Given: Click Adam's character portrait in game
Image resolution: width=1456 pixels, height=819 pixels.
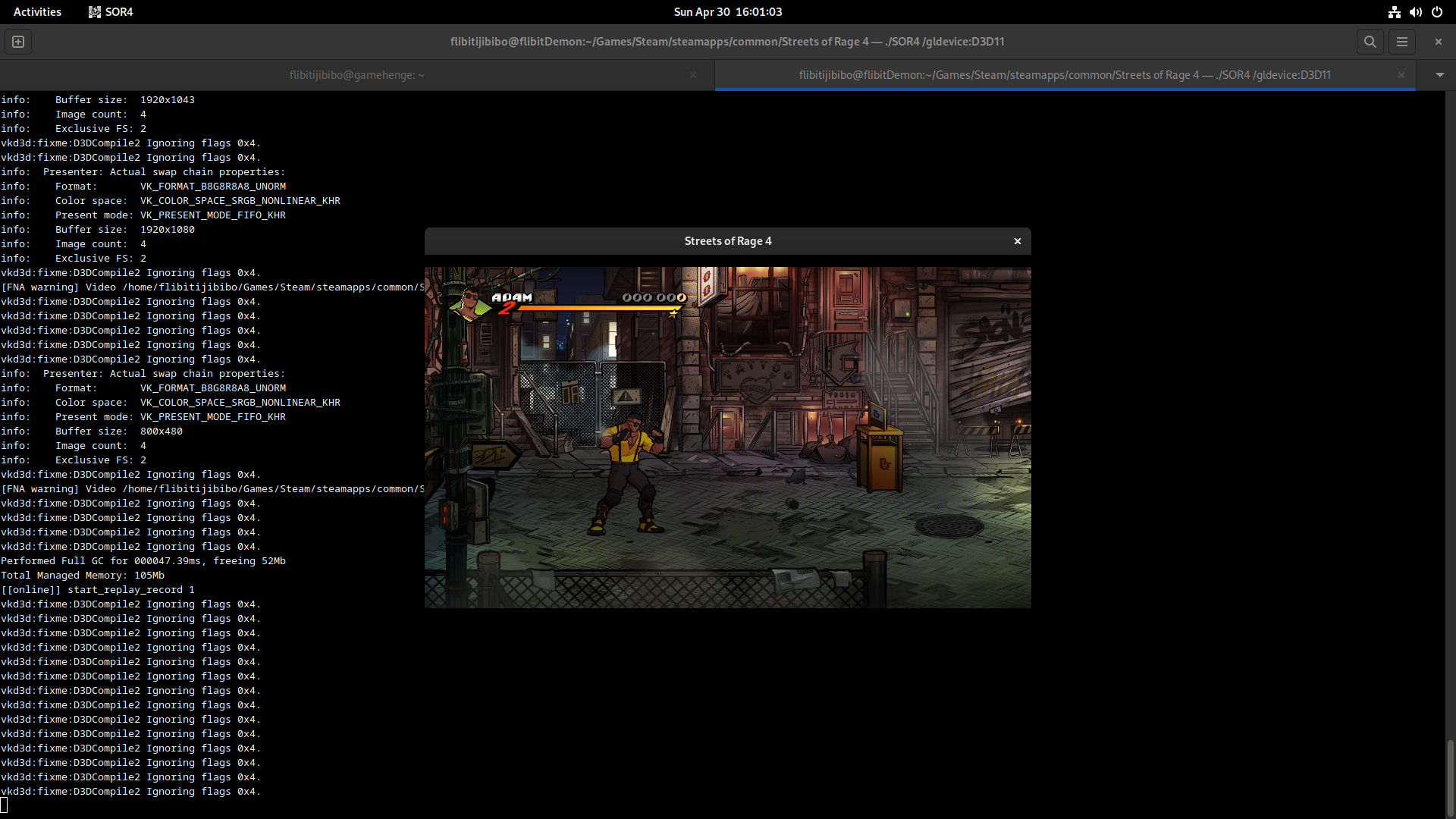Looking at the screenshot, I should click(x=470, y=305).
